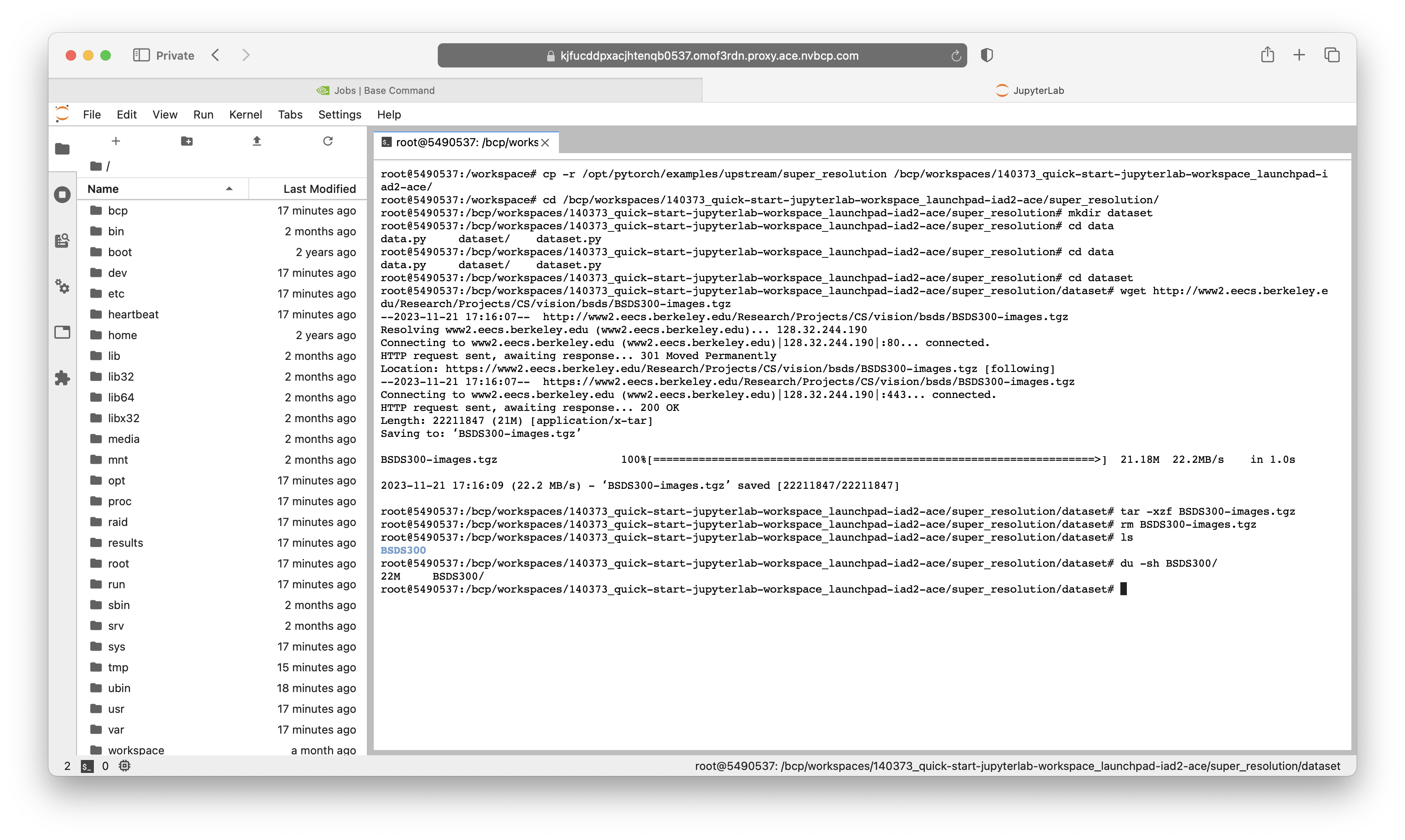Open the Settings menu
1405x840 pixels.
pos(340,114)
